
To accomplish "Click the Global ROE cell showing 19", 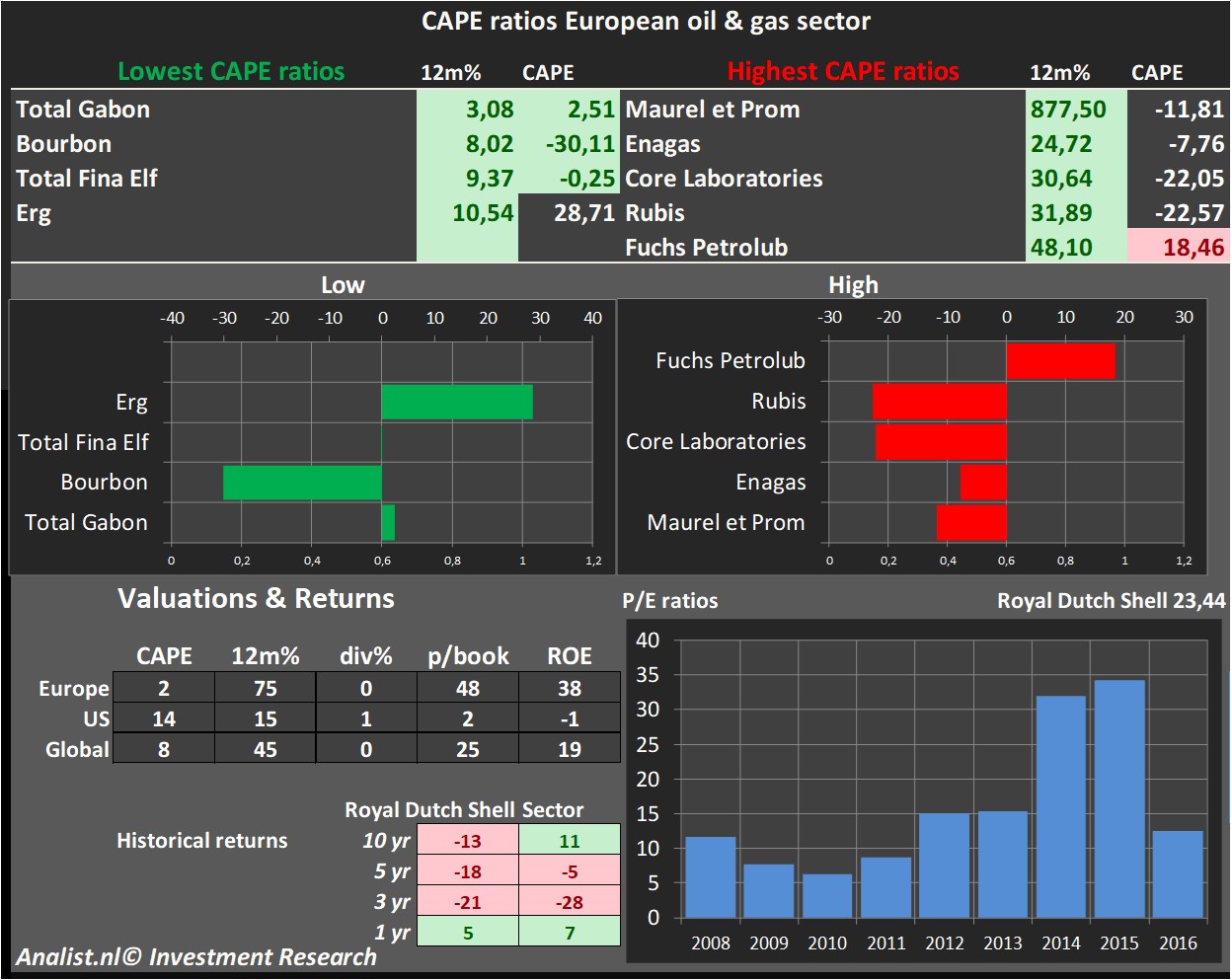I will point(570,749).
